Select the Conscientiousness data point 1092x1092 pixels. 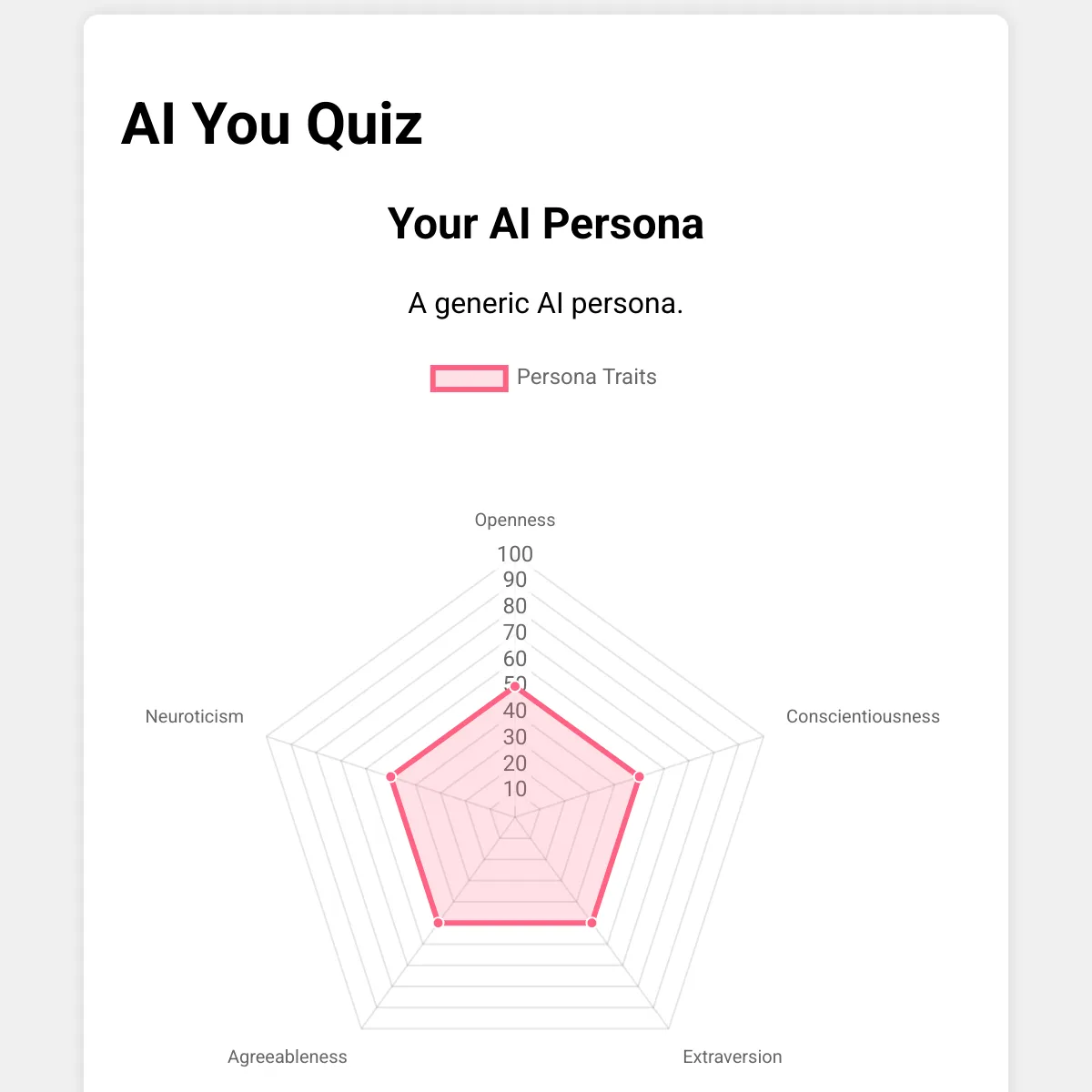point(639,776)
